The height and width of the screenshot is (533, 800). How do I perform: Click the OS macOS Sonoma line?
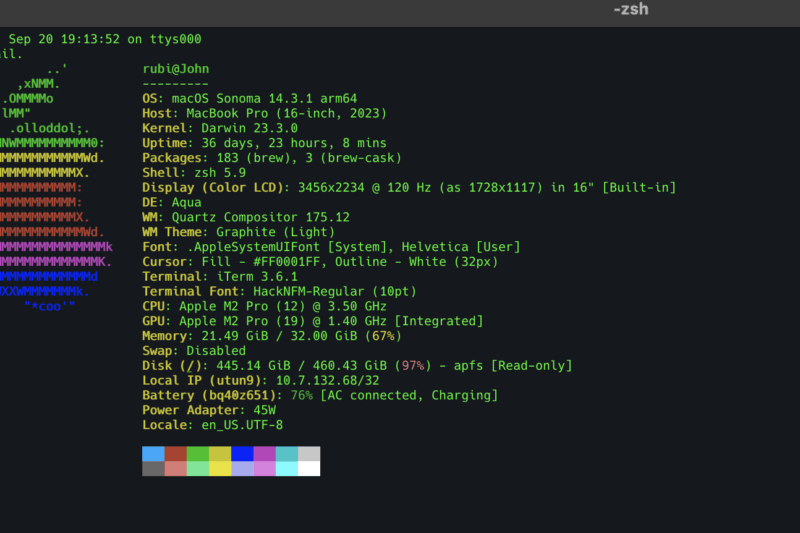click(264, 99)
